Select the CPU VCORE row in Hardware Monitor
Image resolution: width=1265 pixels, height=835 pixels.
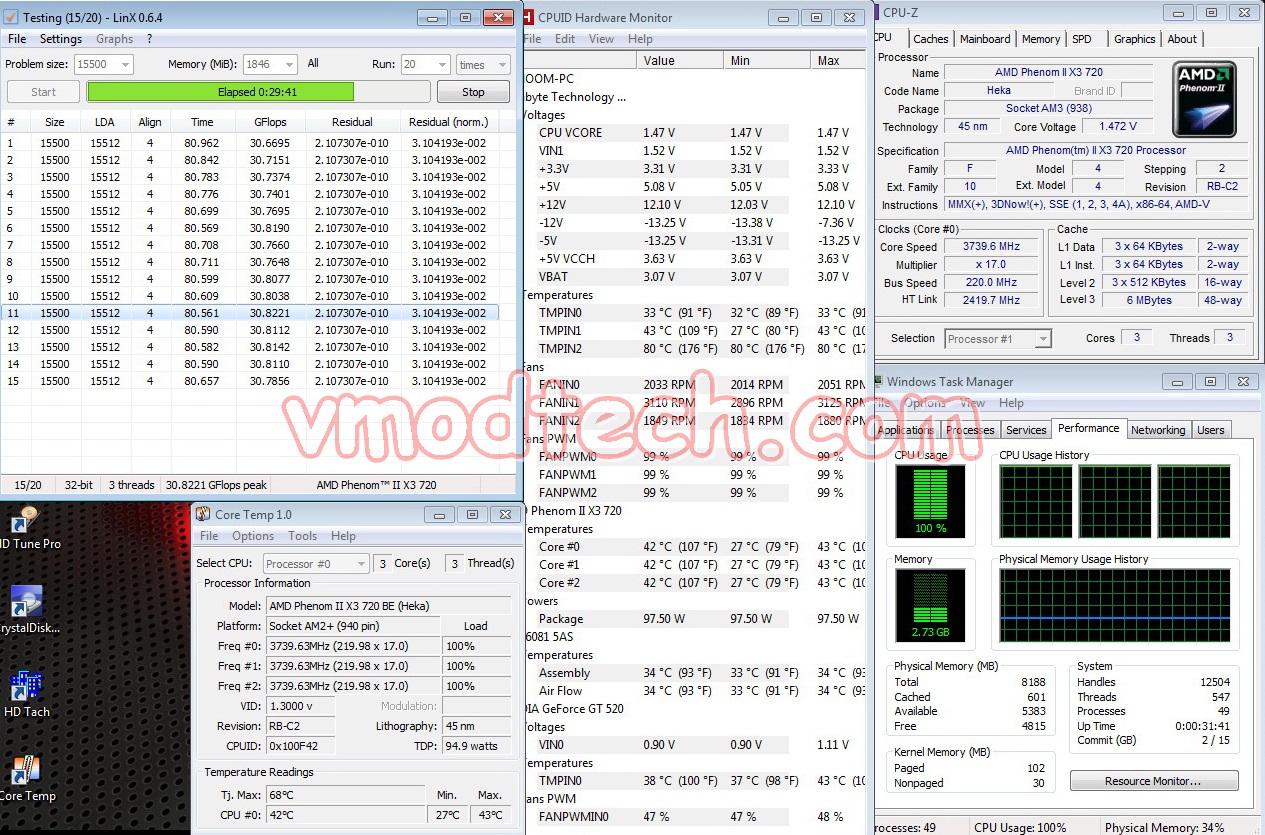694,133
